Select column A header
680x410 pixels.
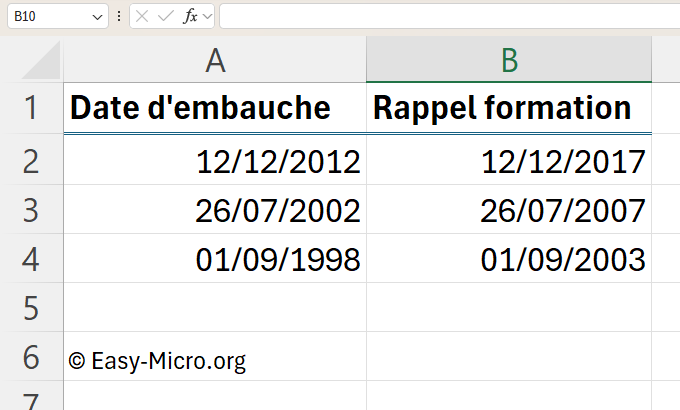coord(215,59)
